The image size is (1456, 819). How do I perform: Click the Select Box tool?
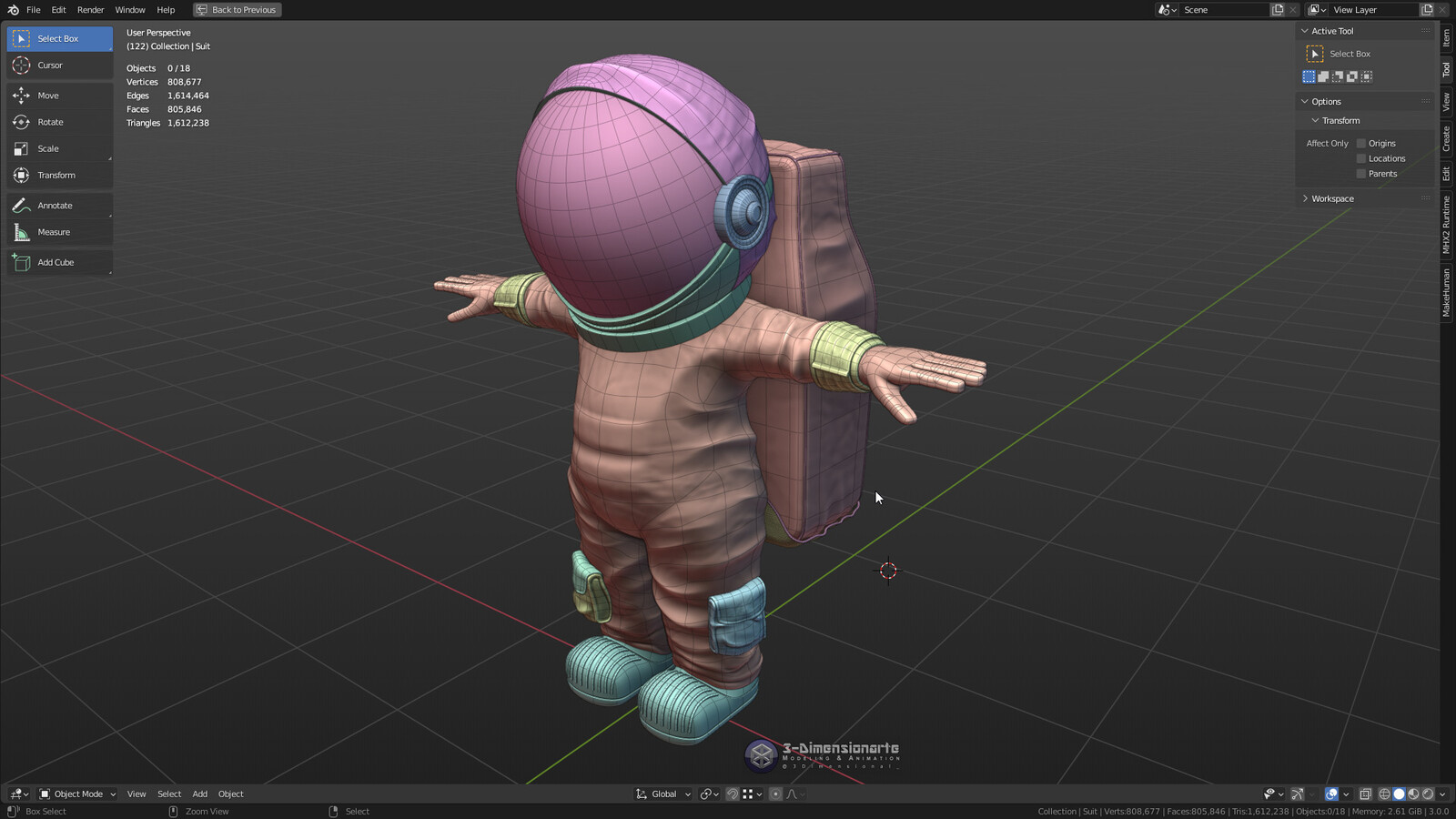(59, 39)
